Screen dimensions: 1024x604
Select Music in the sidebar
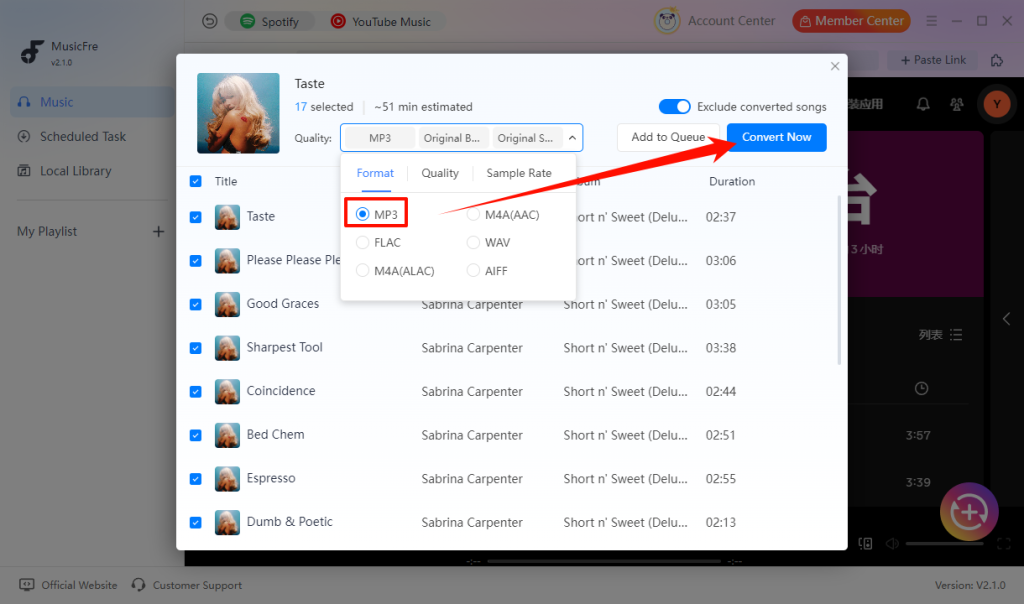point(92,102)
